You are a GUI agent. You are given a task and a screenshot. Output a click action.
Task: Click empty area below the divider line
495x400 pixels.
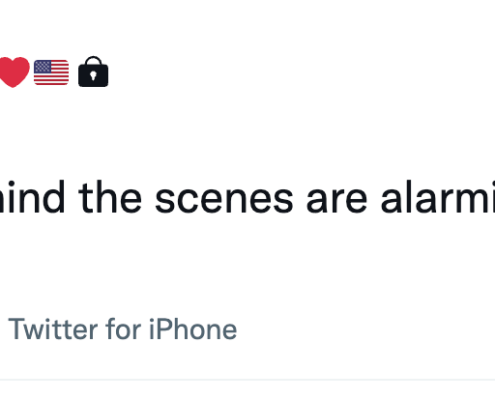click(247, 391)
